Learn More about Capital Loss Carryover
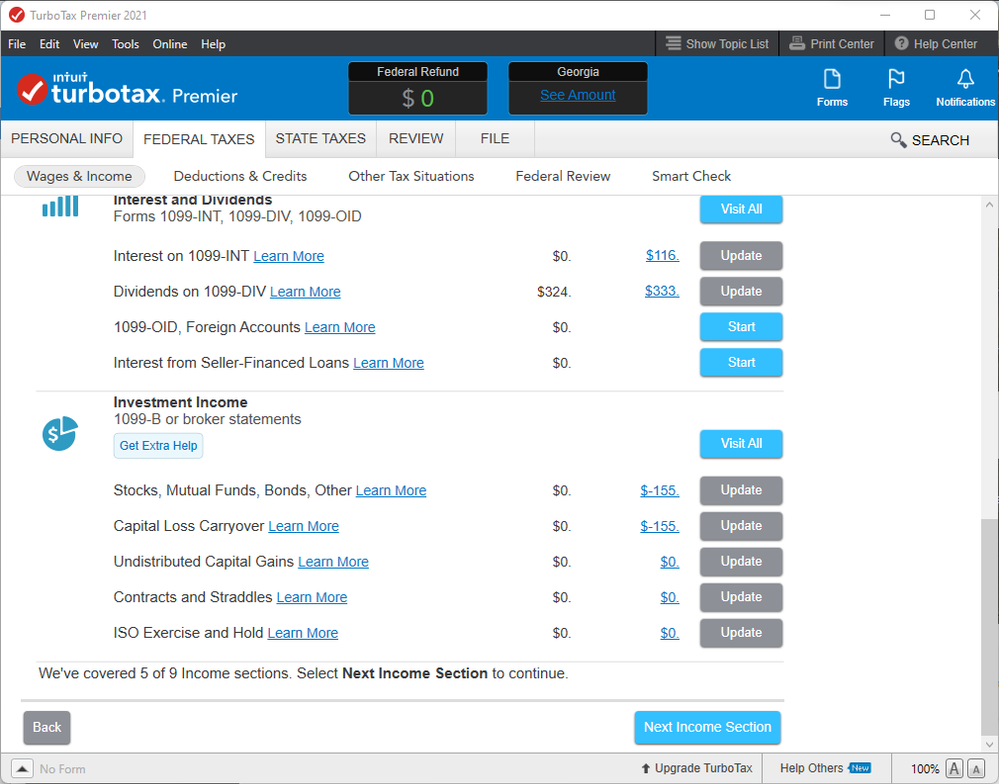This screenshot has height=784, width=999. (303, 526)
